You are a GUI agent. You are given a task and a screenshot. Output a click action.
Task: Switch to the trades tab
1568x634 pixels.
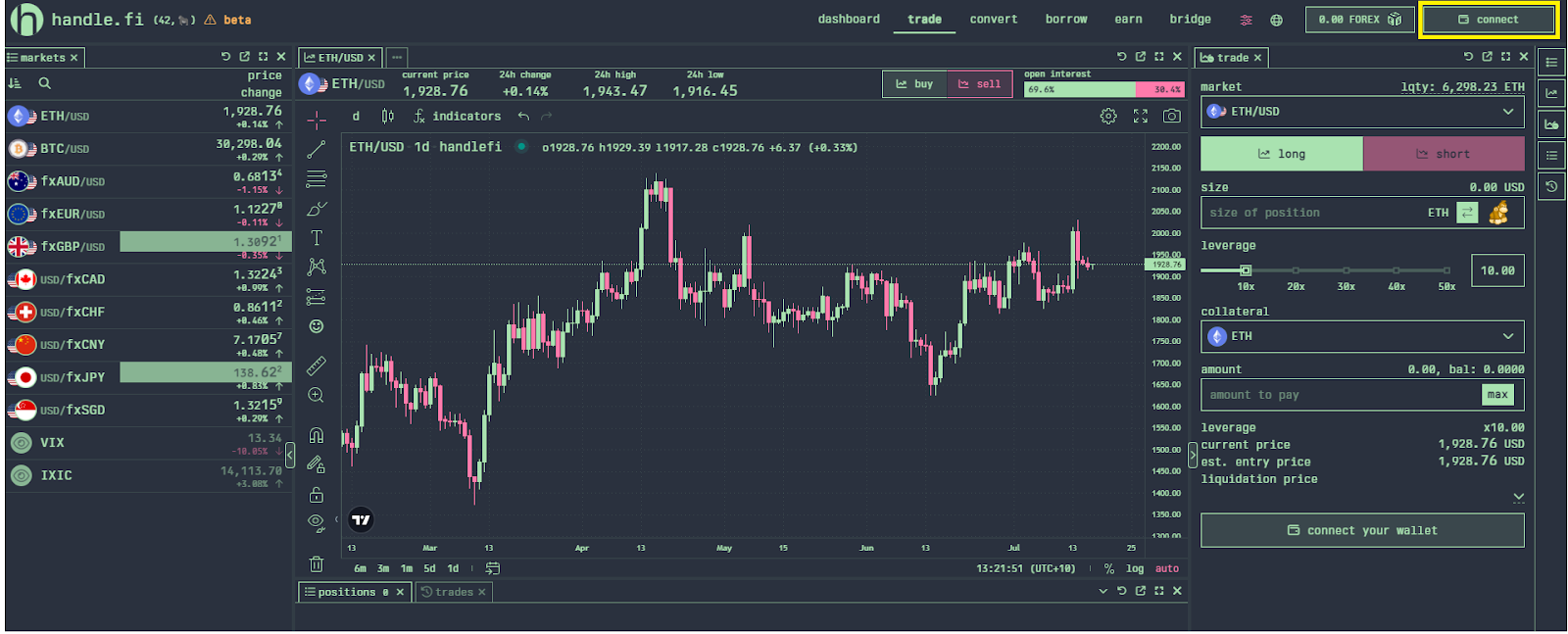(454, 592)
